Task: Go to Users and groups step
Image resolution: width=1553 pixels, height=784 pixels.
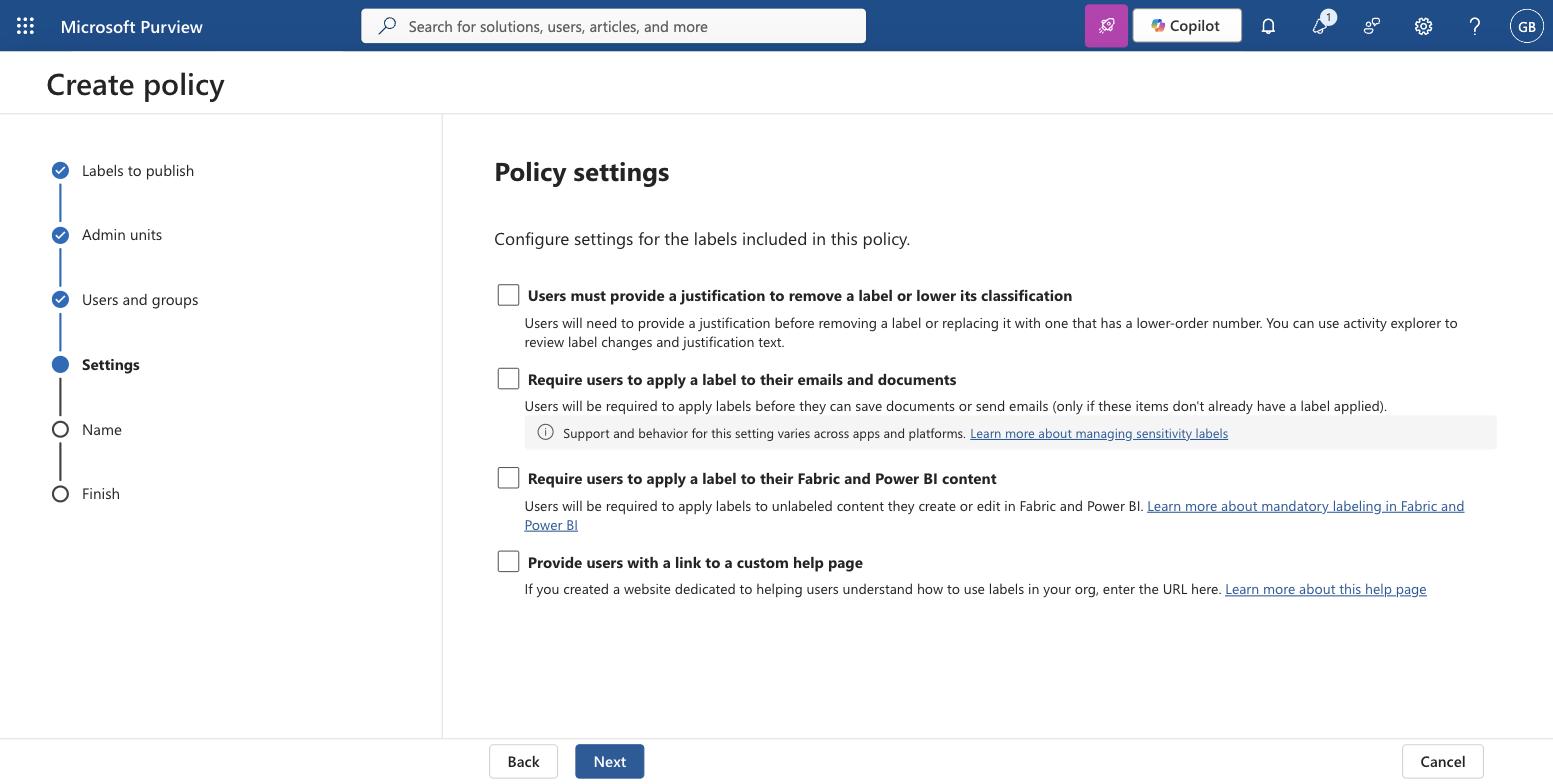Action: click(x=140, y=300)
